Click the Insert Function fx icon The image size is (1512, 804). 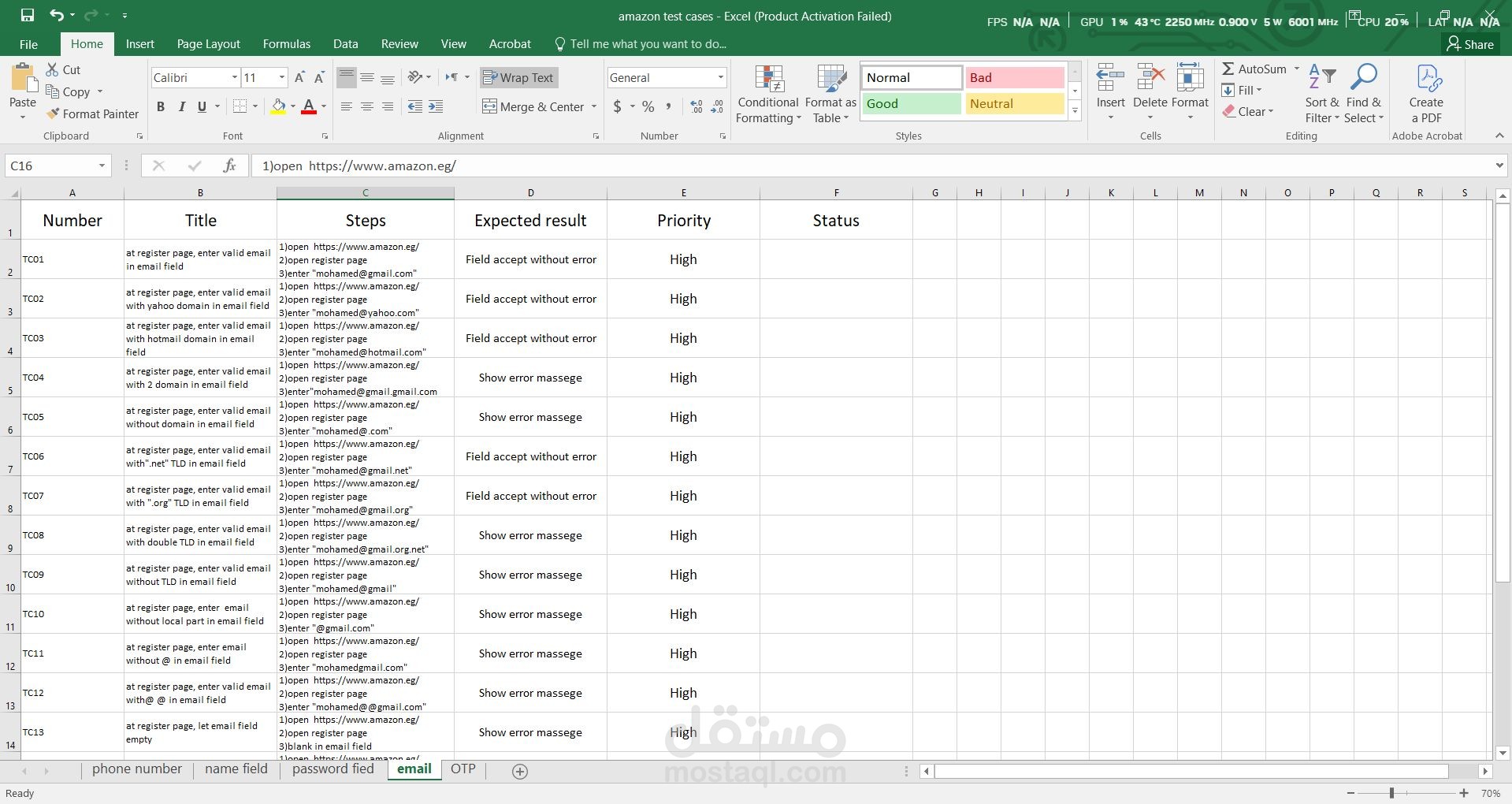tap(229, 166)
